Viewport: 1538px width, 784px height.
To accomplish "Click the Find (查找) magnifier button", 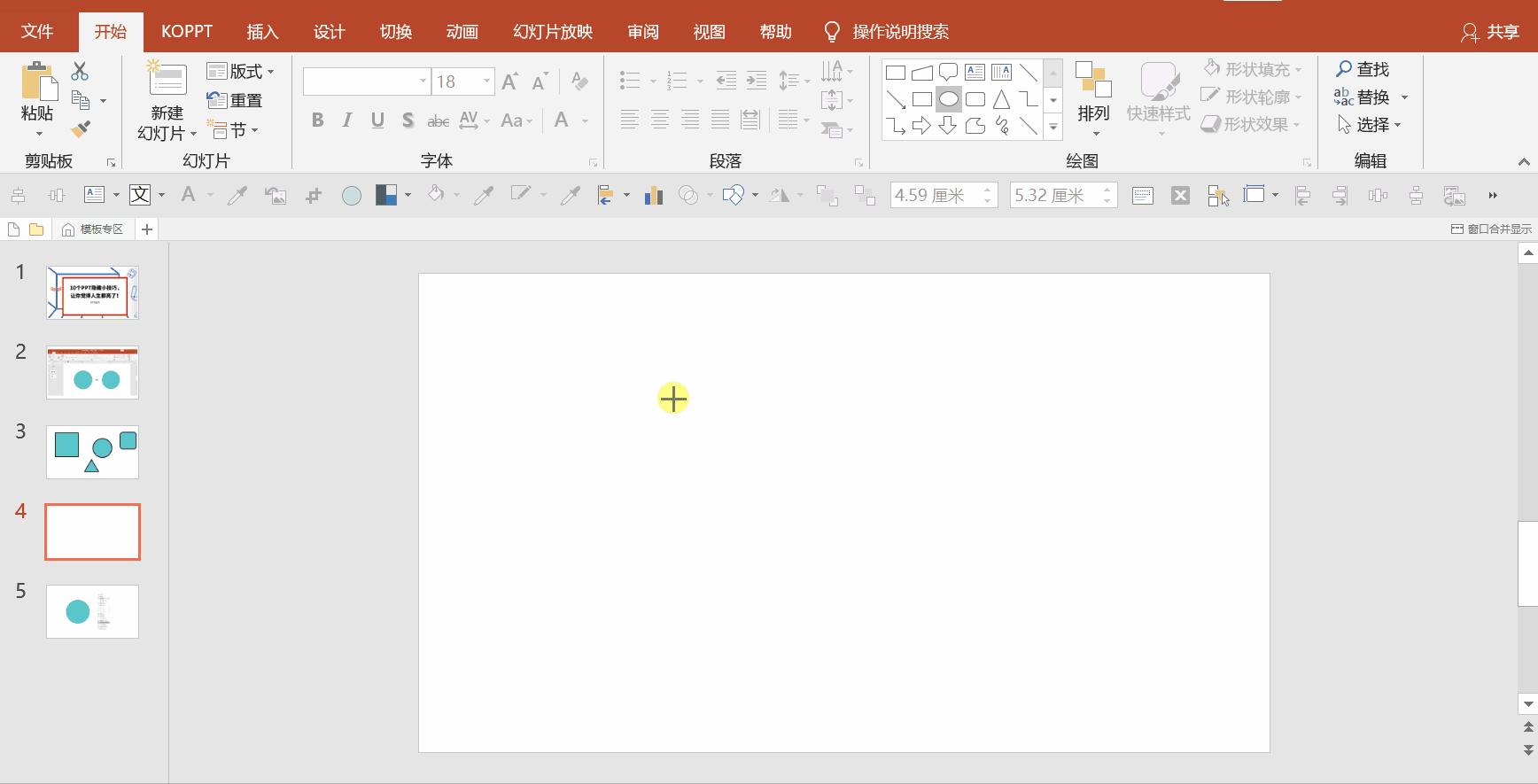I will 1363,69.
